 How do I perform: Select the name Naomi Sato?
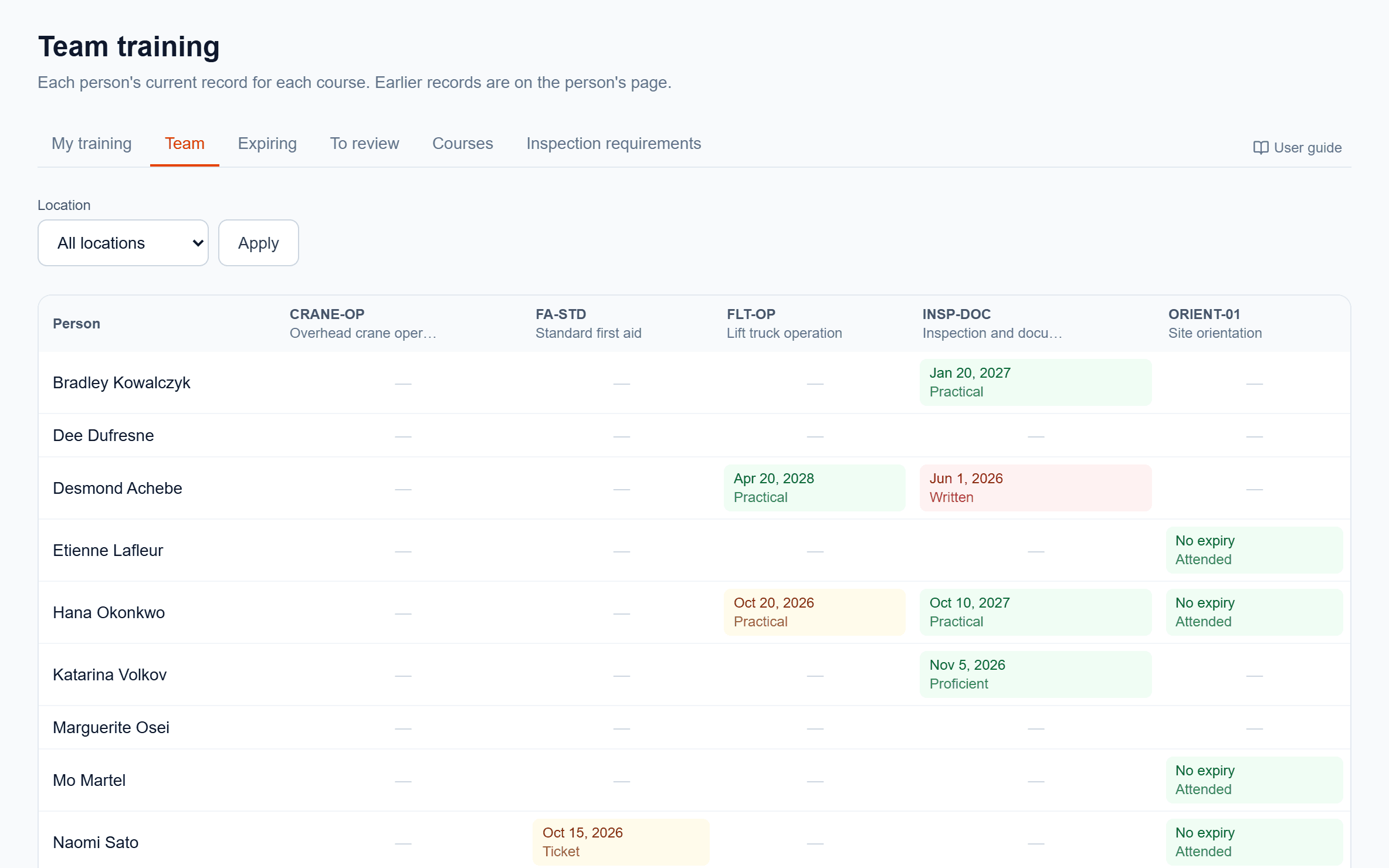96,843
